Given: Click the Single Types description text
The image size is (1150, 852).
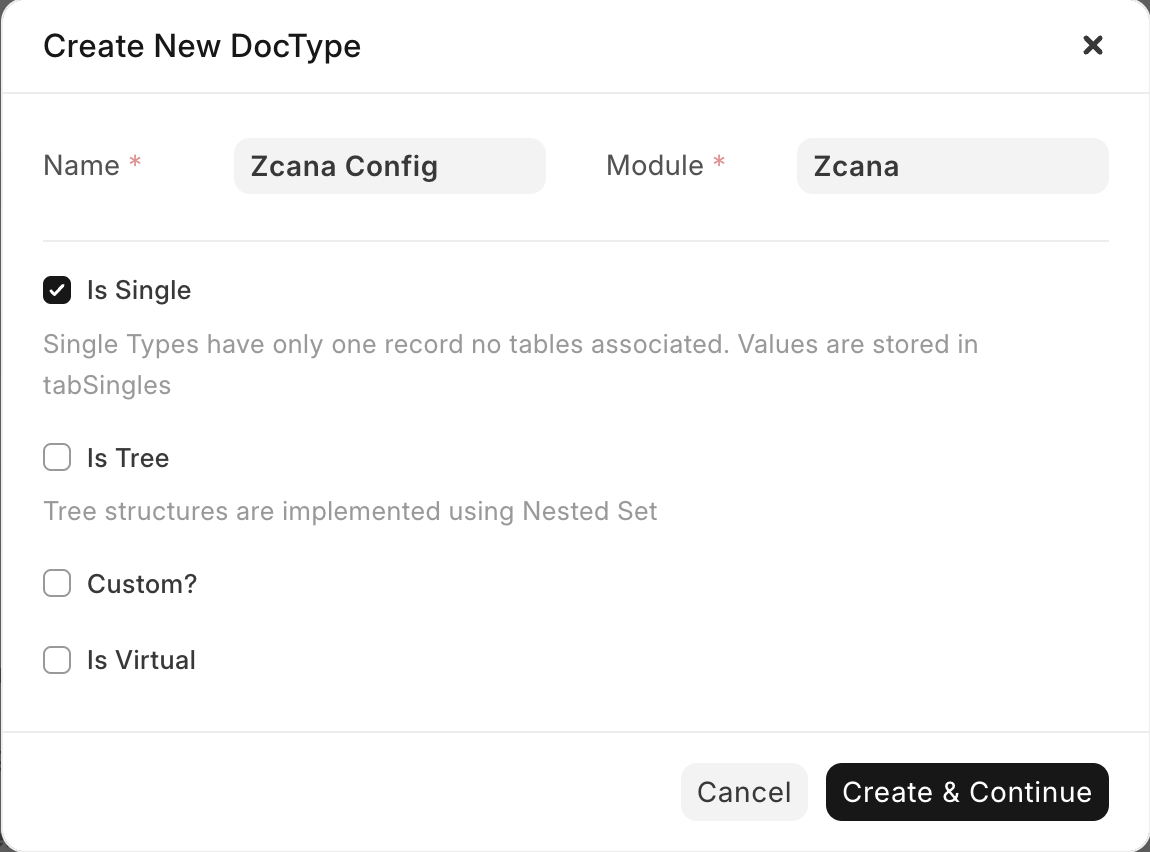Looking at the screenshot, I should (510, 345).
